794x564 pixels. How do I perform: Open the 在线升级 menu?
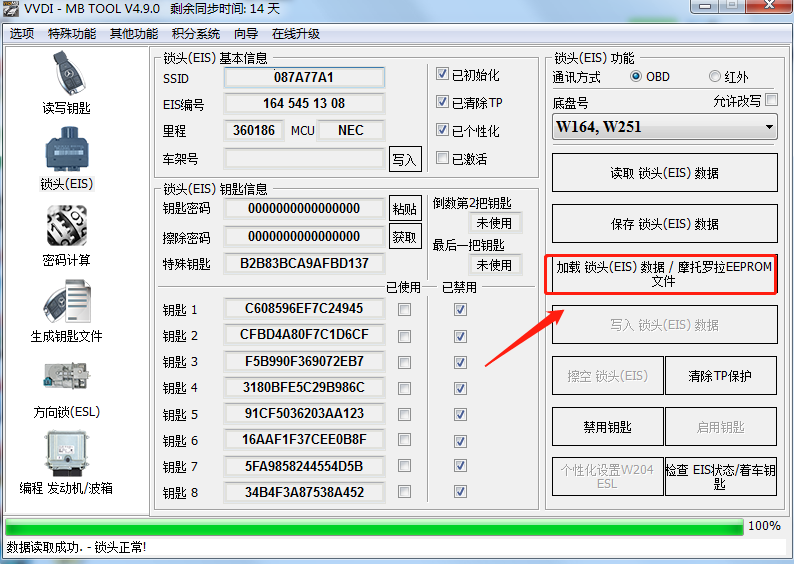[x=296, y=33]
